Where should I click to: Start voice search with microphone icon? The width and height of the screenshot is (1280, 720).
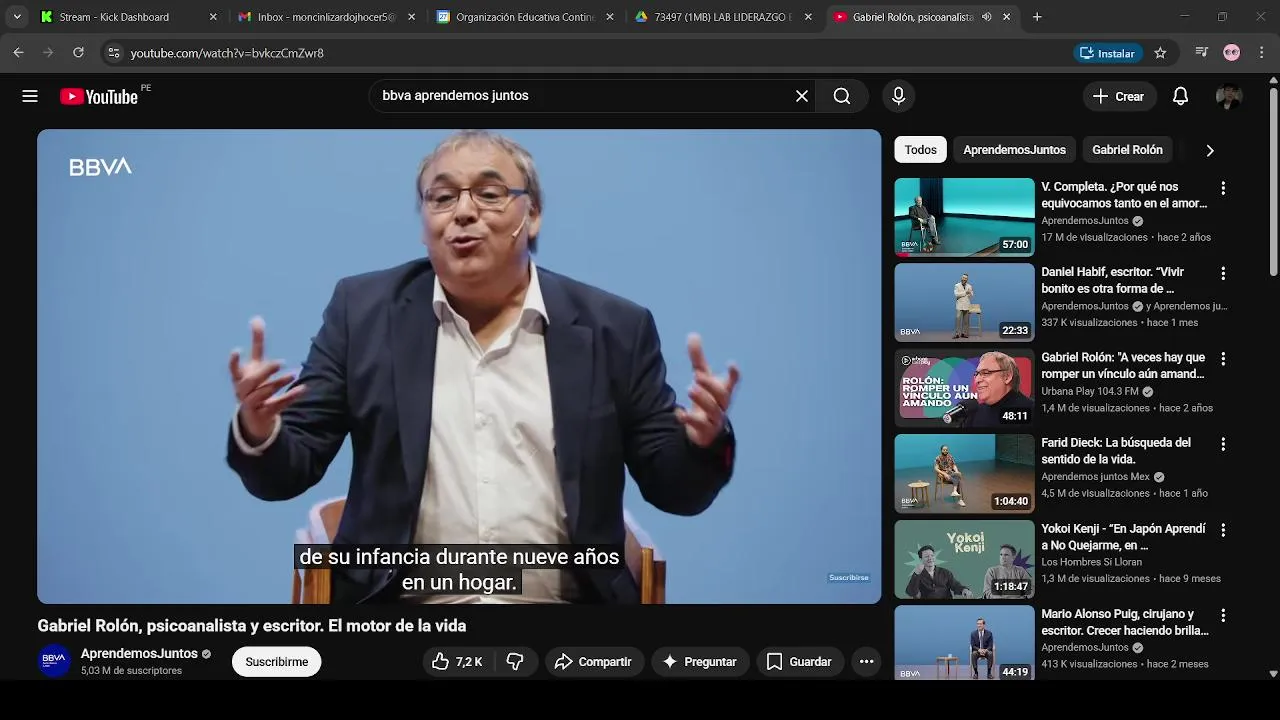(898, 96)
